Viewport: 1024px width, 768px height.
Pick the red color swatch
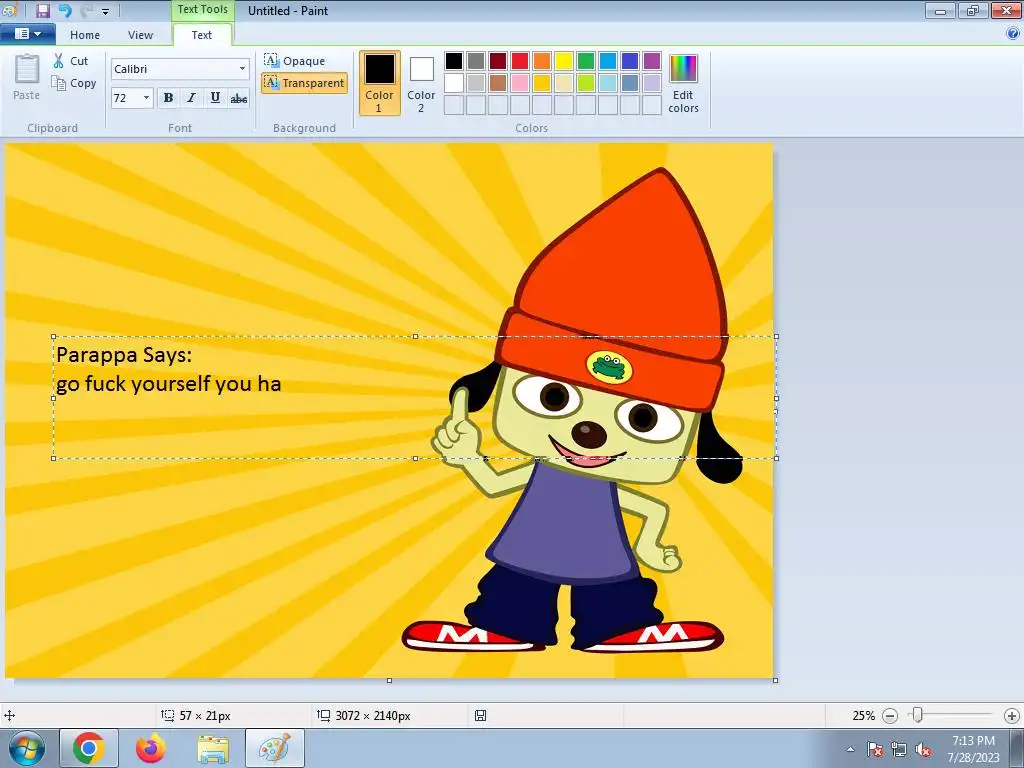point(520,61)
